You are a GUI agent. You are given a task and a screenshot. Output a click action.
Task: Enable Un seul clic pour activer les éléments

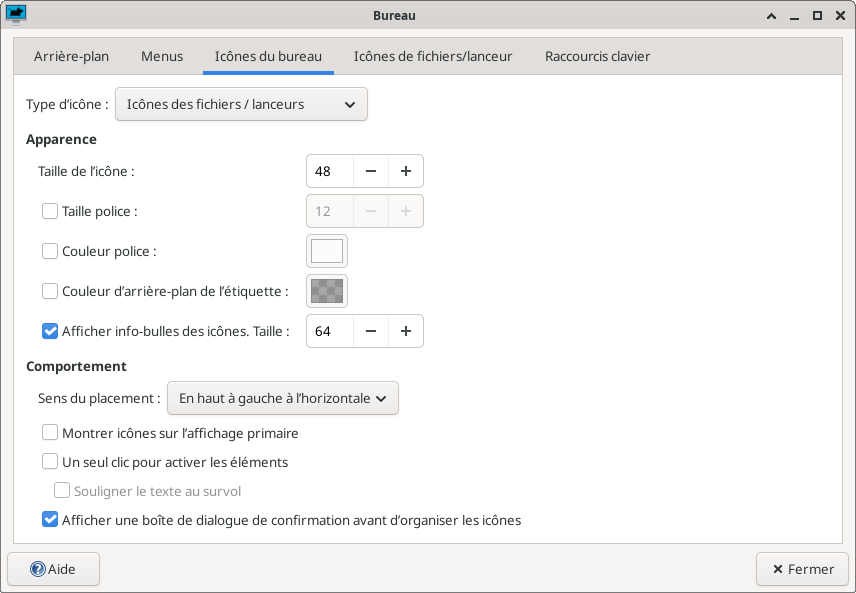(50, 462)
